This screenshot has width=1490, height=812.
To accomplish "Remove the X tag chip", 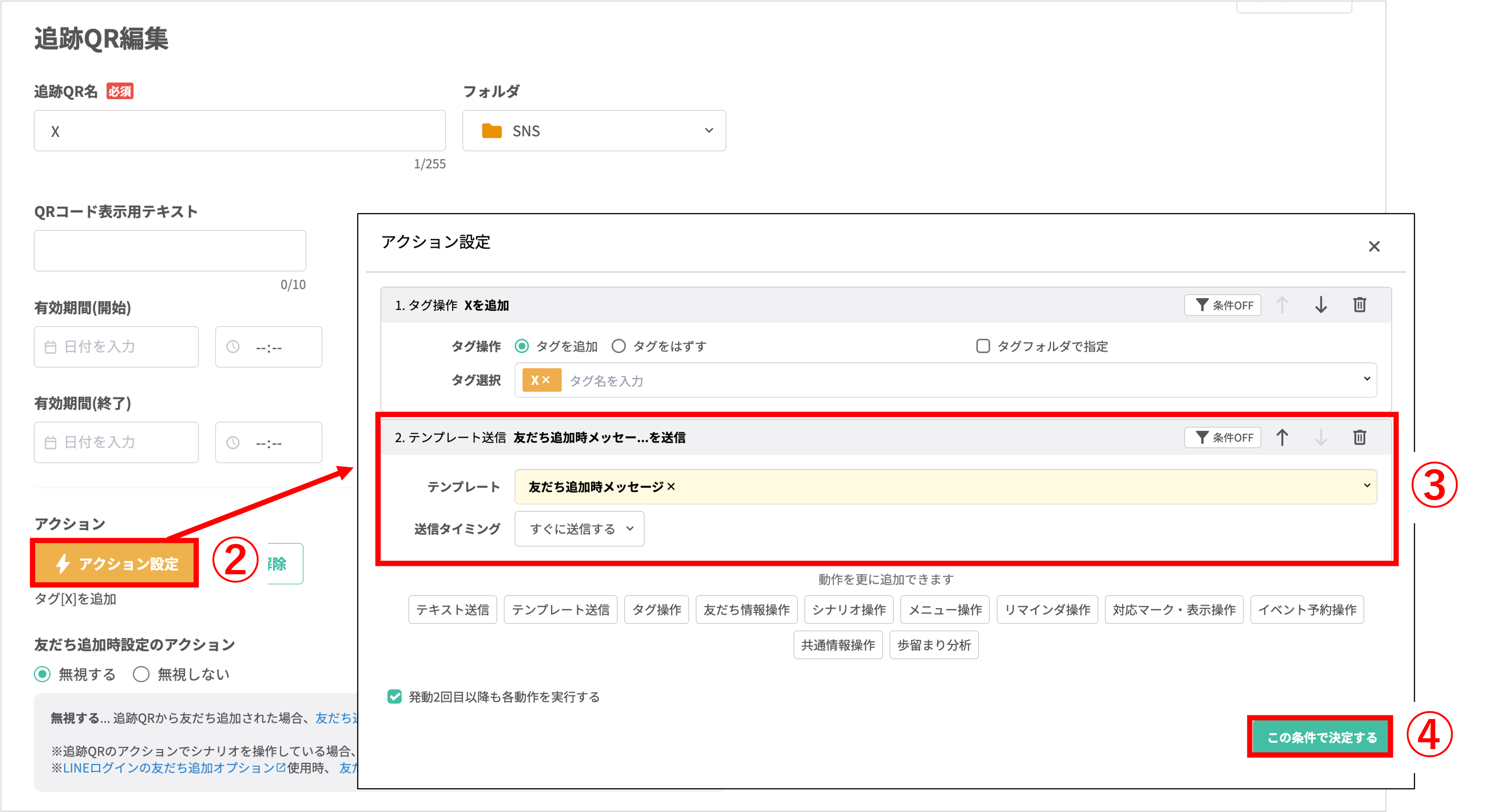I will (546, 380).
